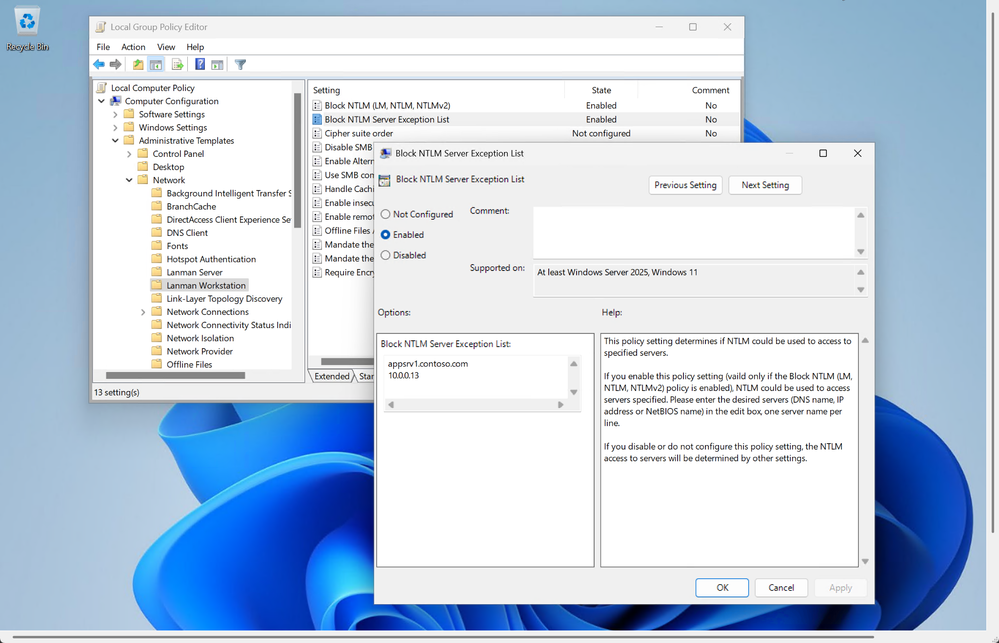Click the folder icon beside Fonts
The image size is (999, 643).
(x=157, y=246)
